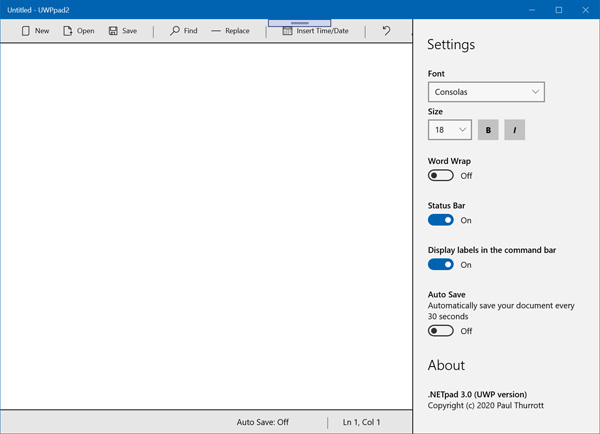600x434 pixels.
Task: Click the Insert Time/Date label
Action: [322, 31]
